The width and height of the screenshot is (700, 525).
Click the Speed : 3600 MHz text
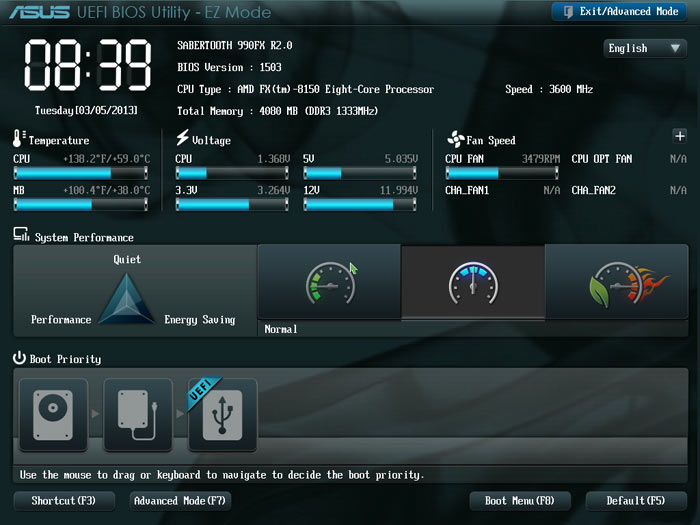[549, 89]
